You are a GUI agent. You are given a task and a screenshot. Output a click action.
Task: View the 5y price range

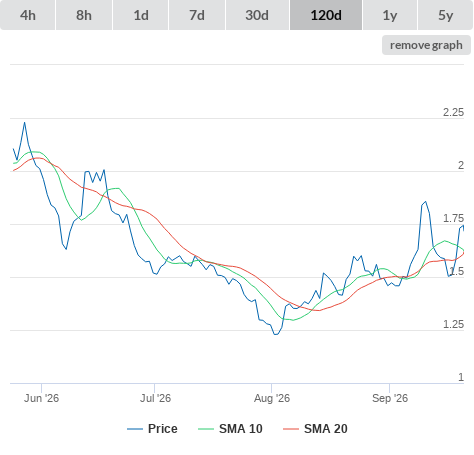tap(445, 15)
